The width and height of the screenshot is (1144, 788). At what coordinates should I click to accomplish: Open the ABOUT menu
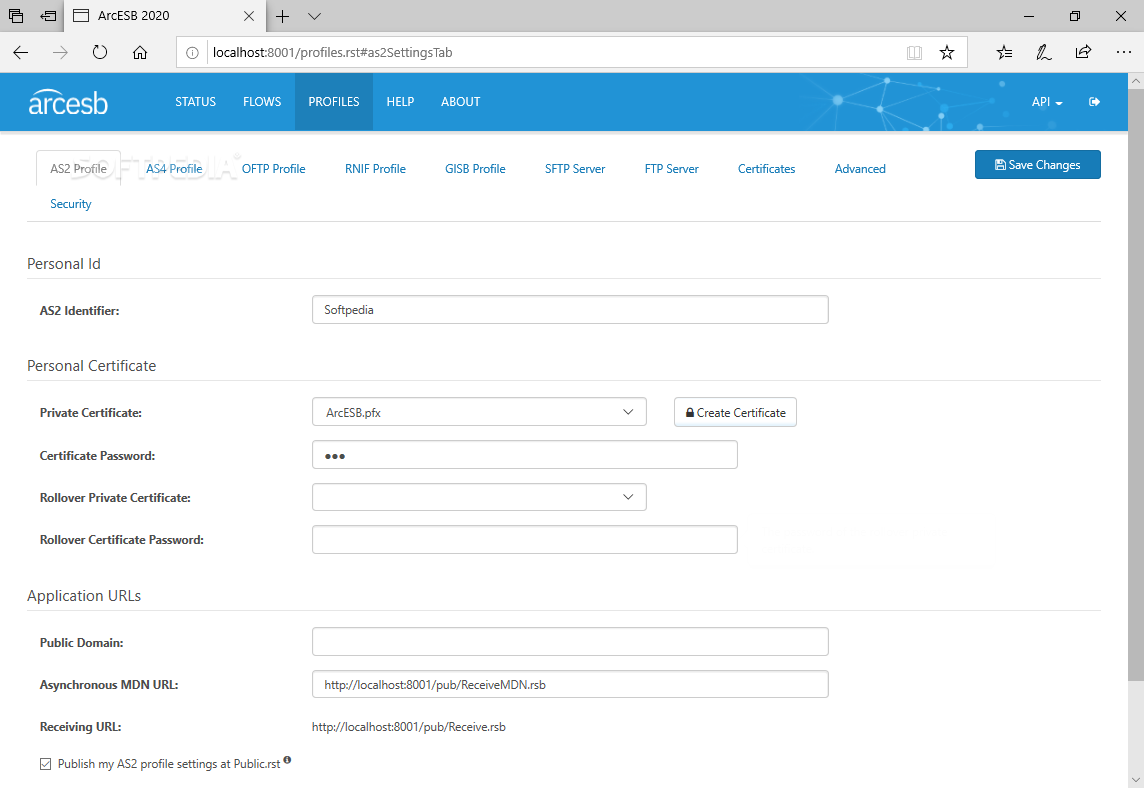click(x=460, y=102)
